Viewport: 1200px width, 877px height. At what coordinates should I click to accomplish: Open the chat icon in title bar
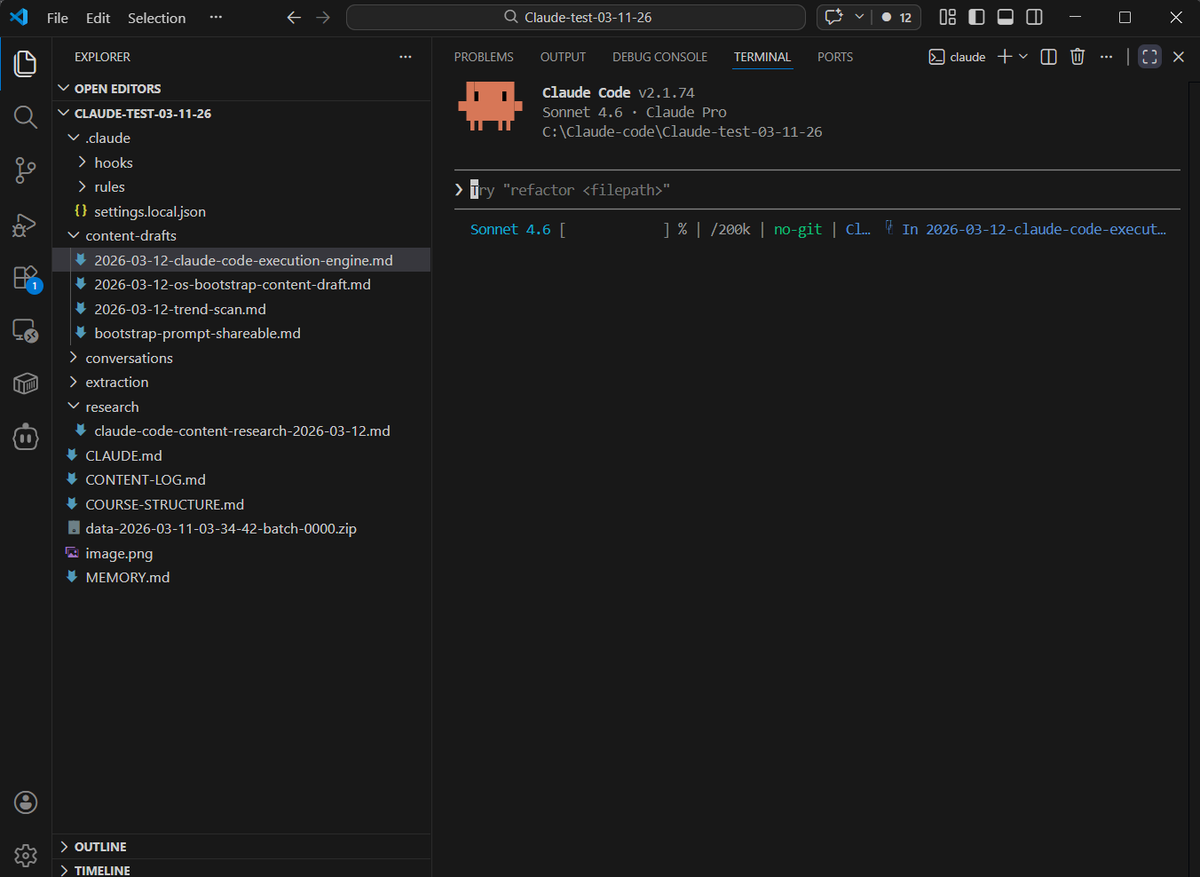(832, 17)
